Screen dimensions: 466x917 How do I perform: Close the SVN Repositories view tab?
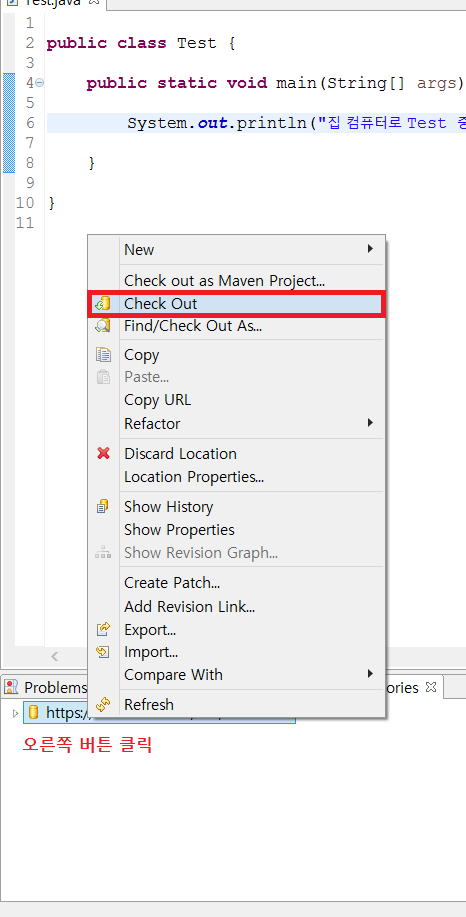[431, 687]
